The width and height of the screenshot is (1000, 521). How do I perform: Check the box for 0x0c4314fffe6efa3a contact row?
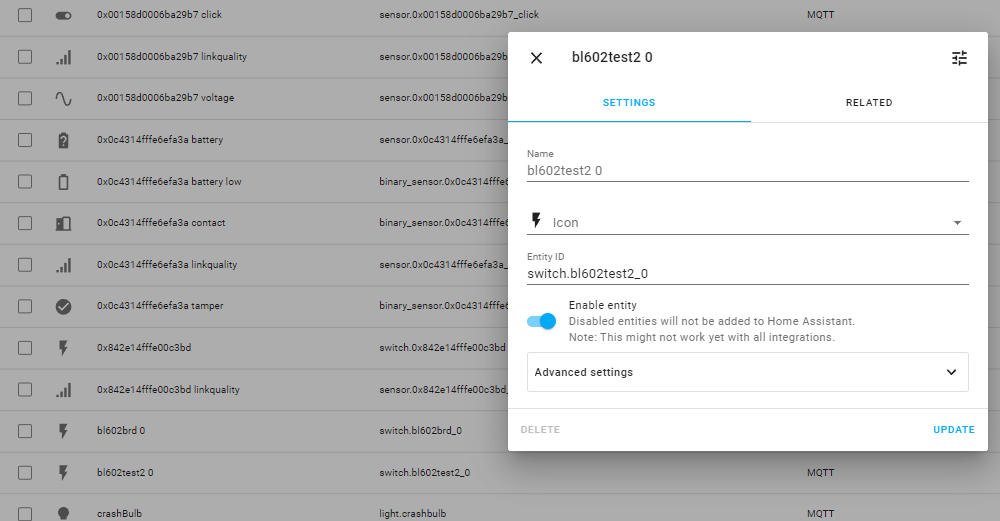point(25,223)
